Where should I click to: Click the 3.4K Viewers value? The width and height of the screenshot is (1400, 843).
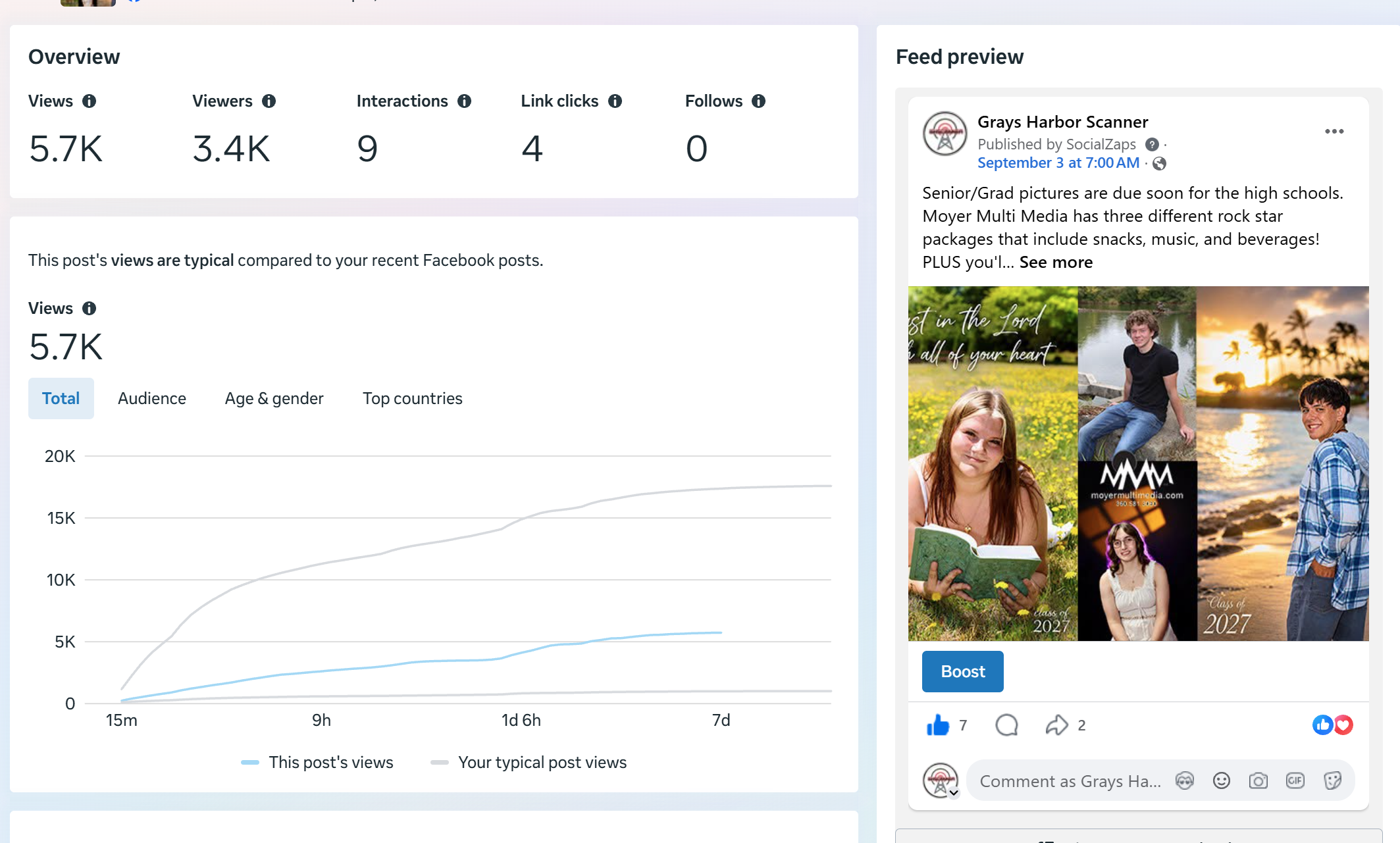[x=231, y=149]
